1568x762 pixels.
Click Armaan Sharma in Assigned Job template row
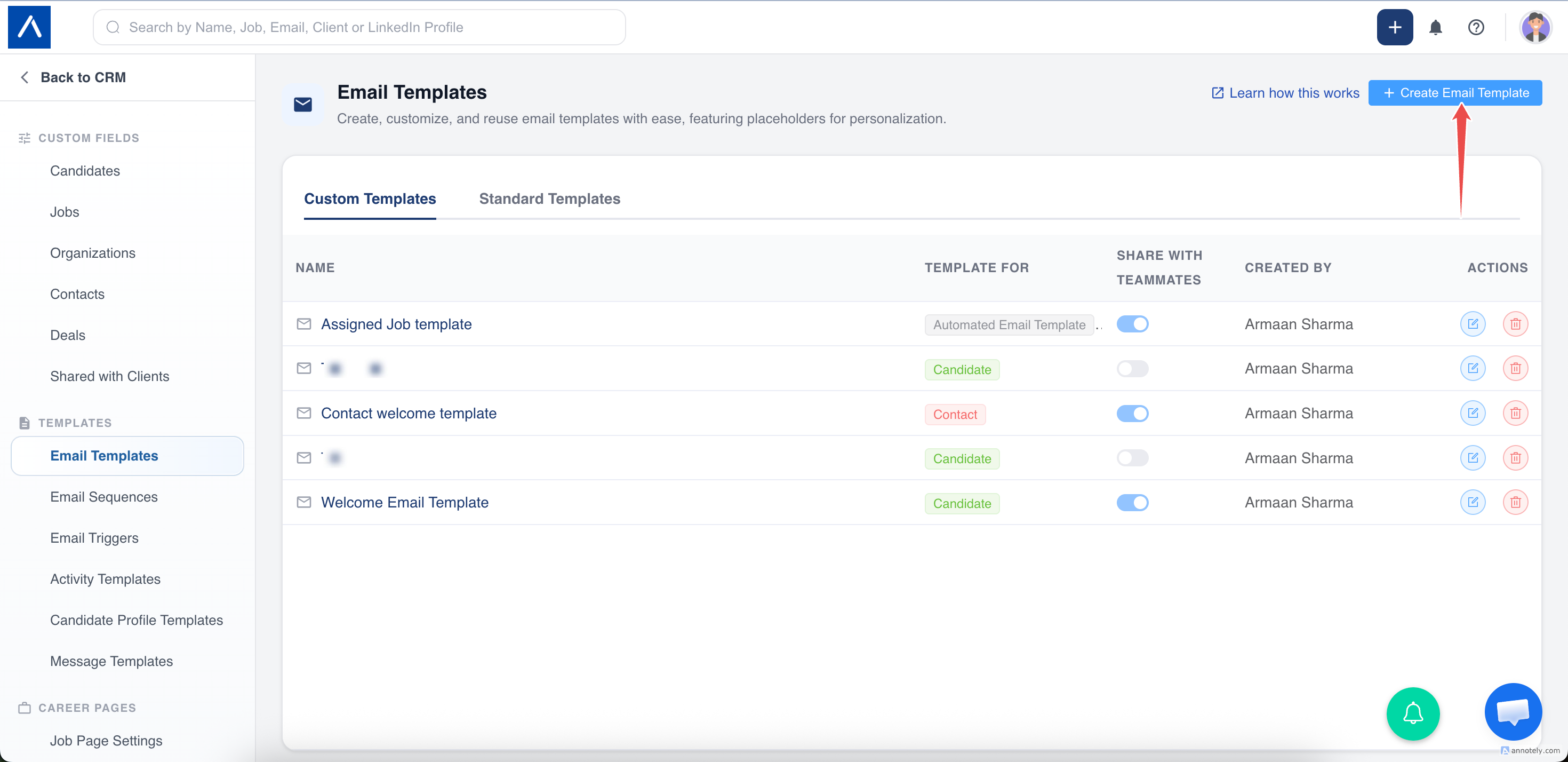coord(1298,323)
